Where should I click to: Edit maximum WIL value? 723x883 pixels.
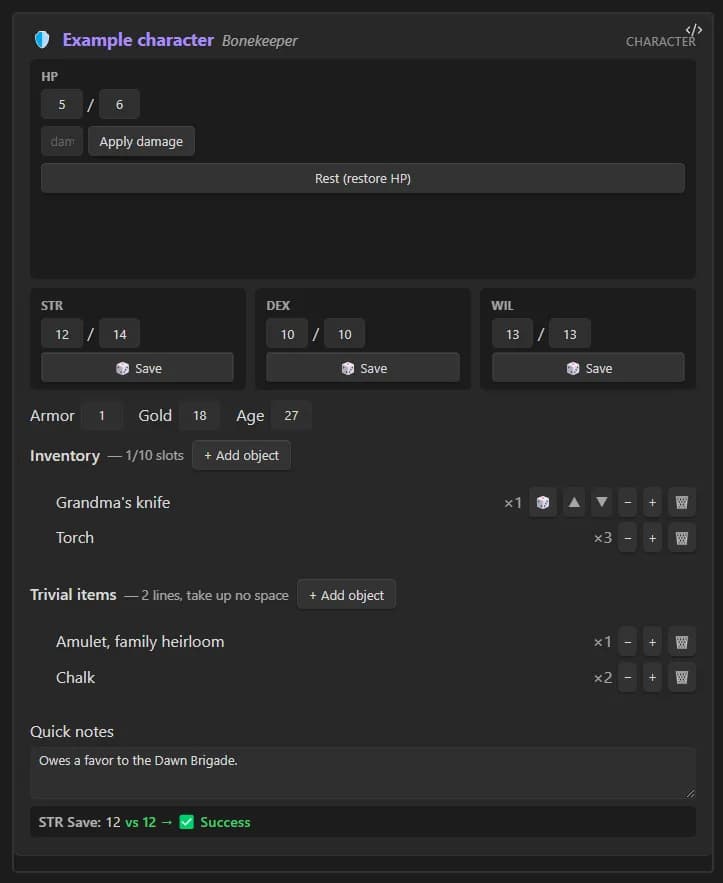[570, 334]
